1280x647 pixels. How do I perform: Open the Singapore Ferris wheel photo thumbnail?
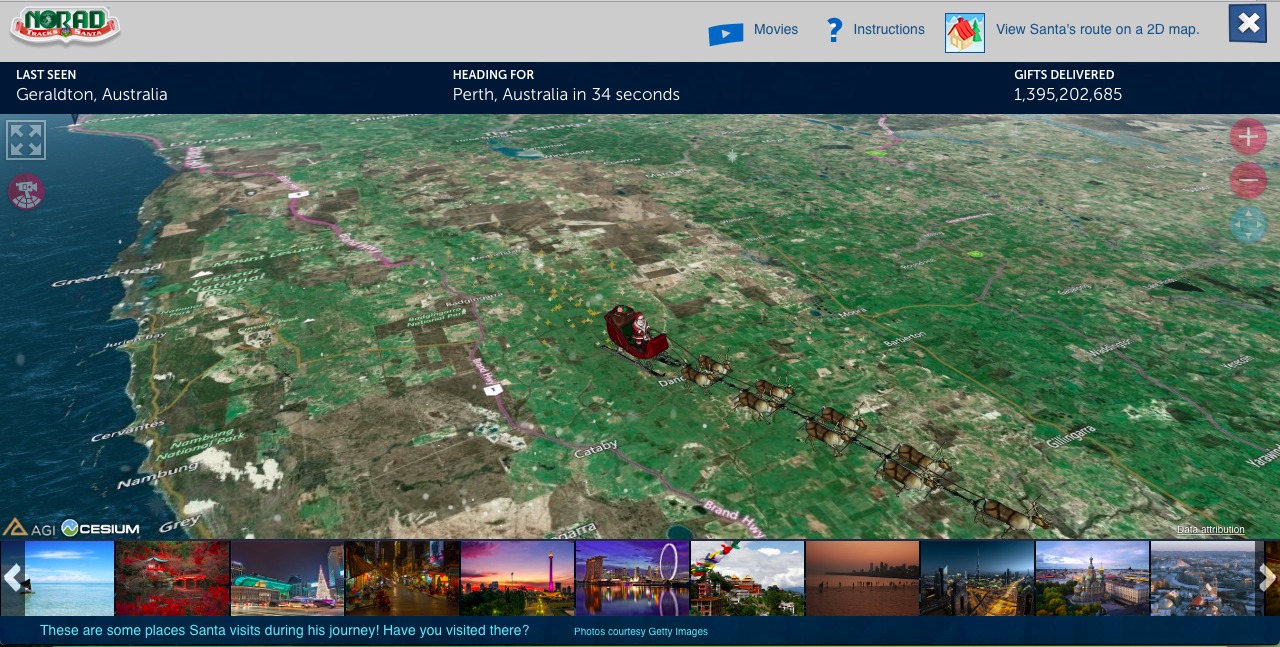click(632, 578)
